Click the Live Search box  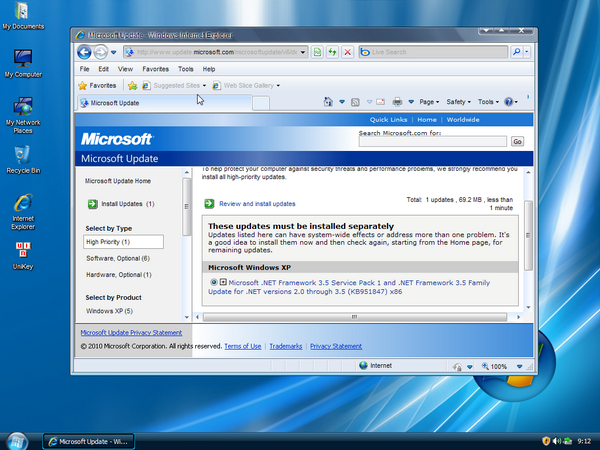(433, 52)
